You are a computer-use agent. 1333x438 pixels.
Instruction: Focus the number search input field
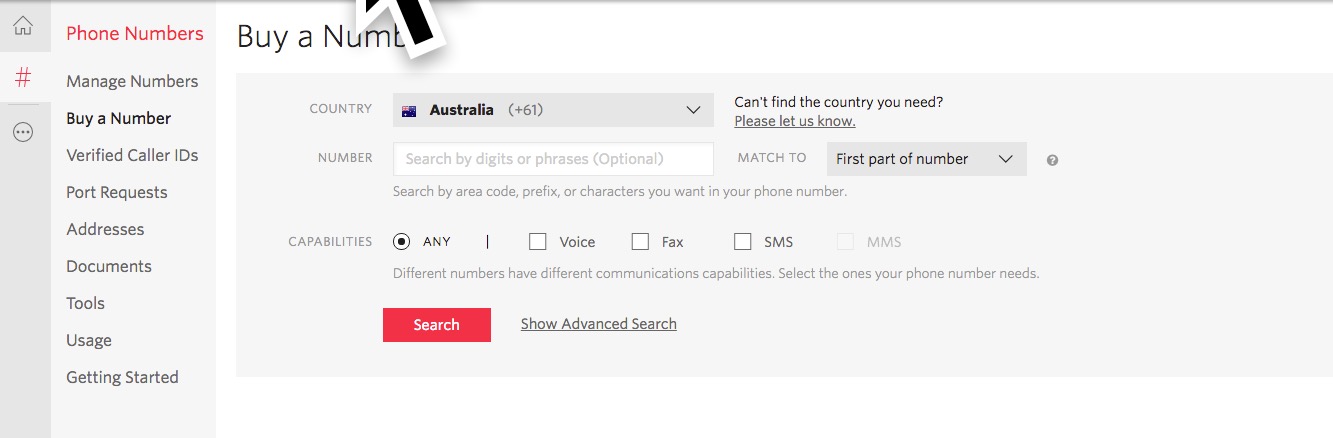(553, 159)
